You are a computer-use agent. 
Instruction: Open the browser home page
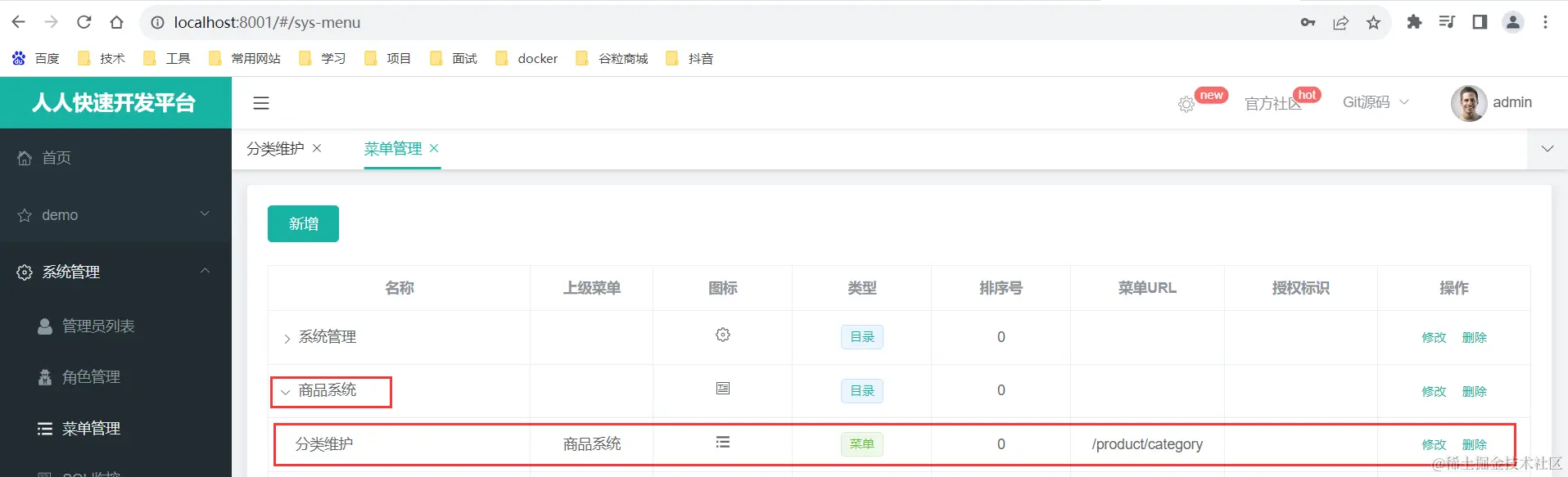(x=116, y=22)
